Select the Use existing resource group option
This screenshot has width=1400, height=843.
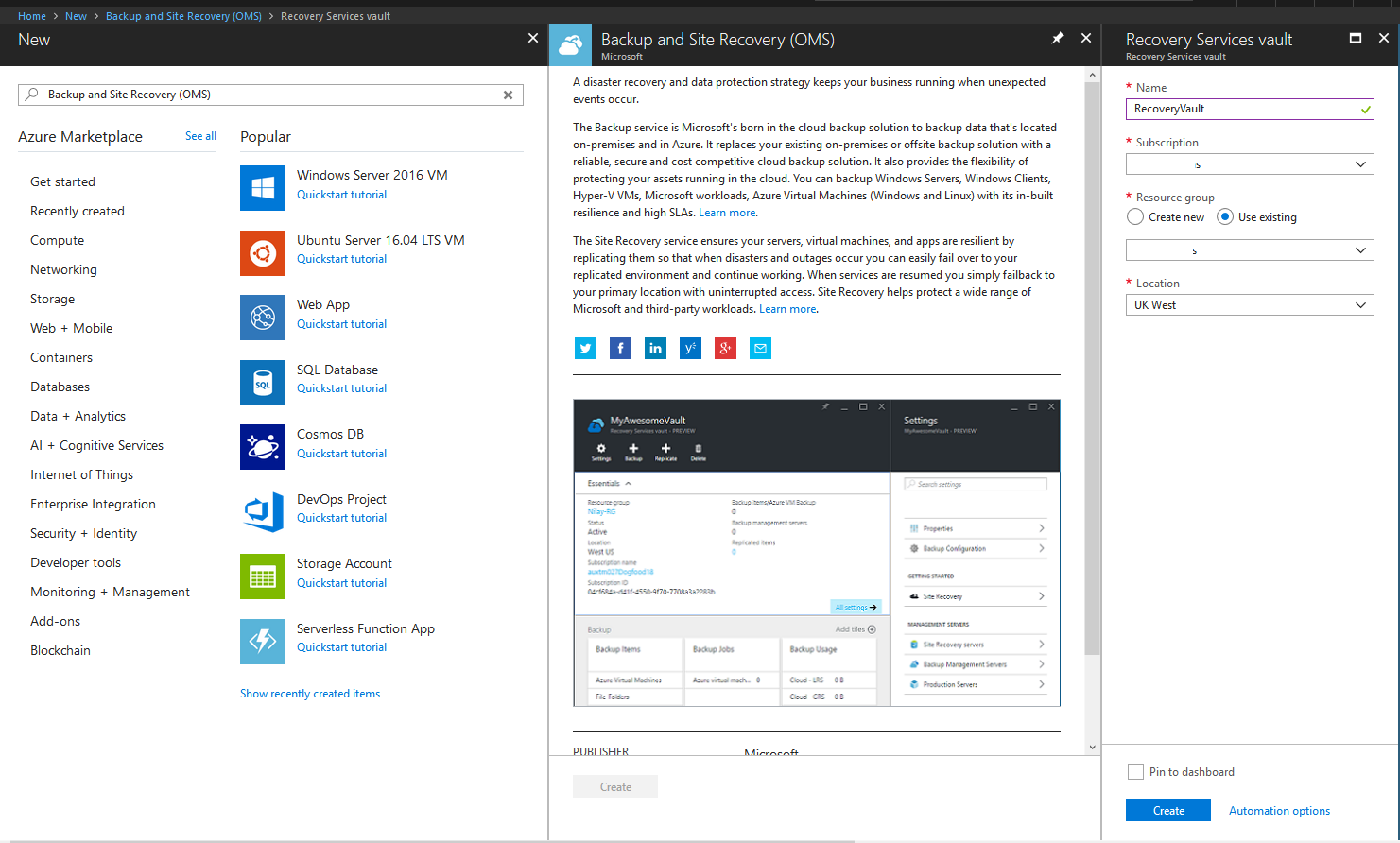coord(1225,216)
